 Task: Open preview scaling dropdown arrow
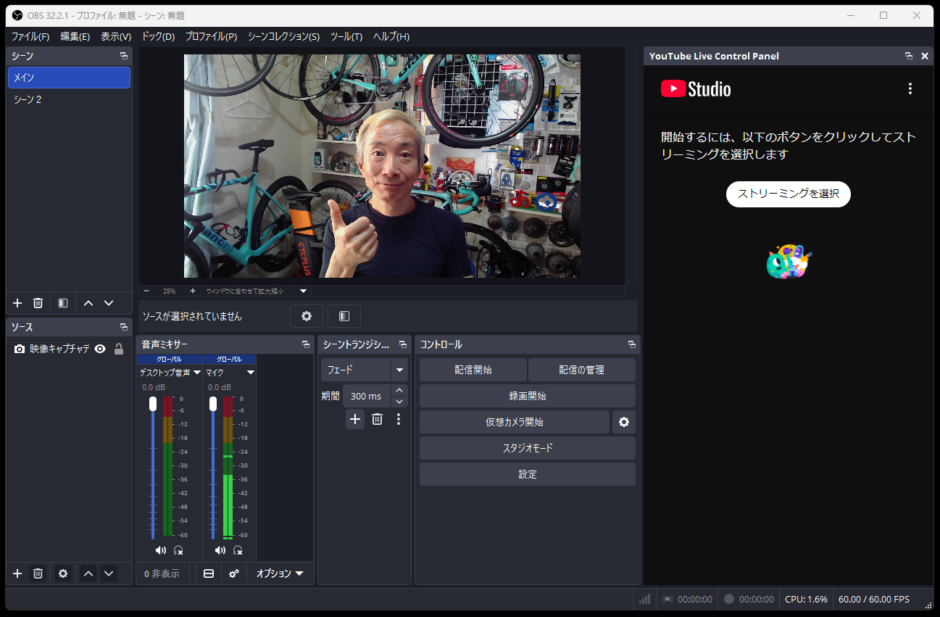[x=303, y=291]
